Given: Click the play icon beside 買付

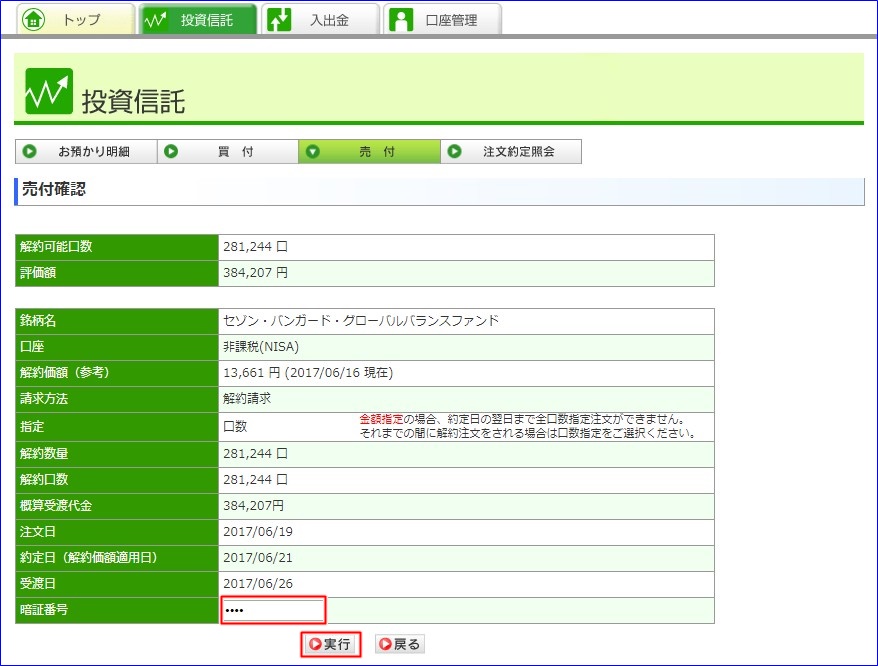Looking at the screenshot, I should coord(171,151).
